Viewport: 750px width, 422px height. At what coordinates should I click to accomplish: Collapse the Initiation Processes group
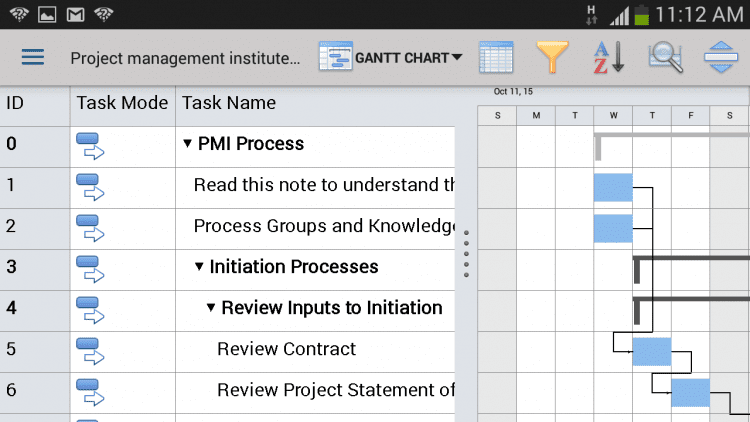click(x=199, y=267)
